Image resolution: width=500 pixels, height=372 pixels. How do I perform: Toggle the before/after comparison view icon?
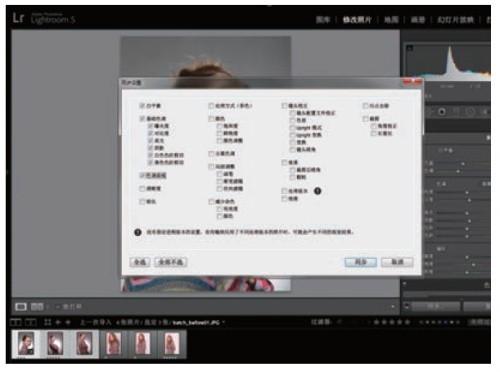37,307
